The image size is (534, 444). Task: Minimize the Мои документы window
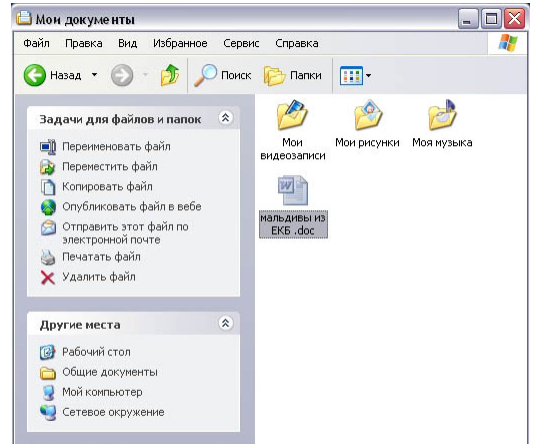click(468, 19)
